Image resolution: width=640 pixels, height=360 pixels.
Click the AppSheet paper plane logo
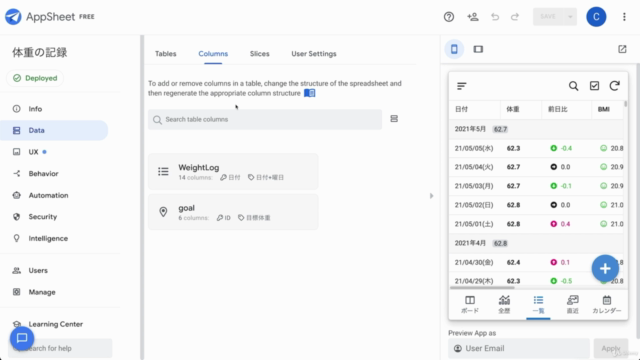click(x=13, y=17)
